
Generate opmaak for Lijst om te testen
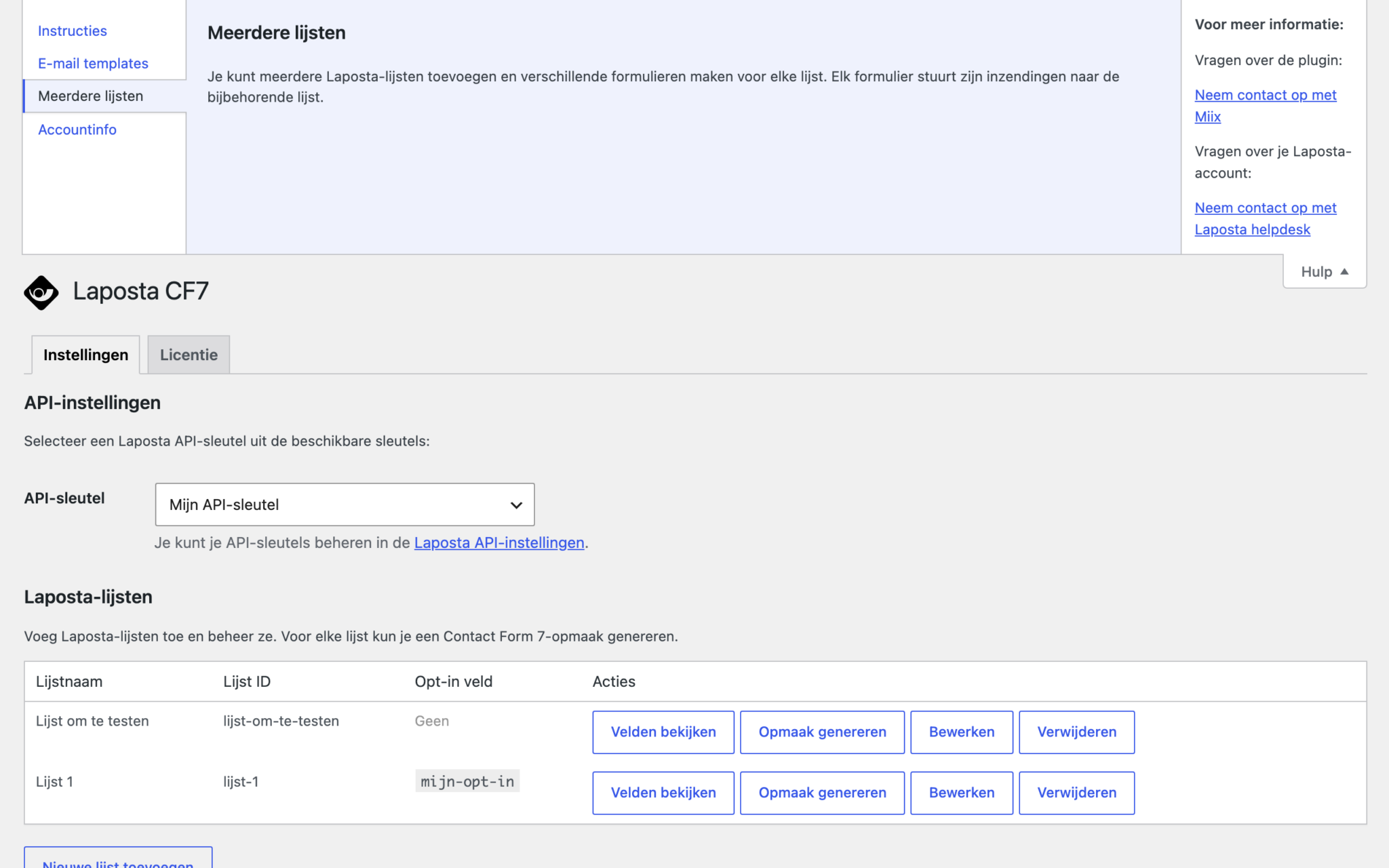point(822,732)
